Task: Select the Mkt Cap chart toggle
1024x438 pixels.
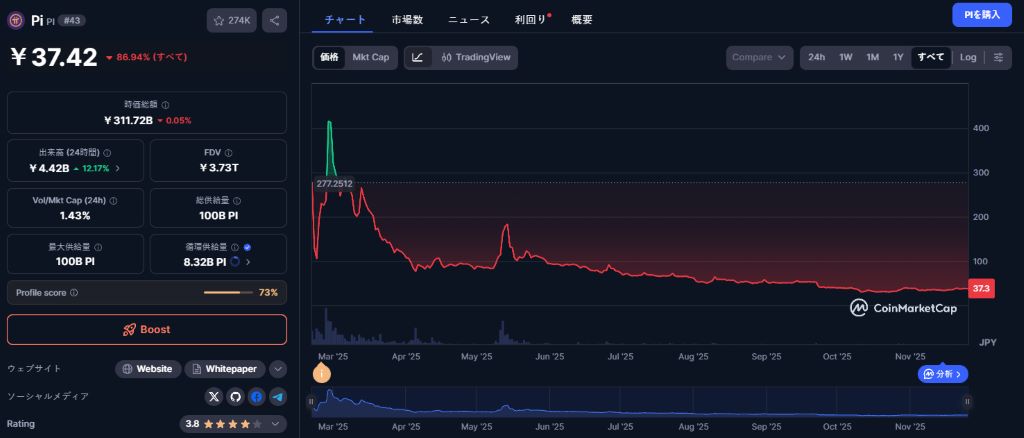Action: [371, 57]
